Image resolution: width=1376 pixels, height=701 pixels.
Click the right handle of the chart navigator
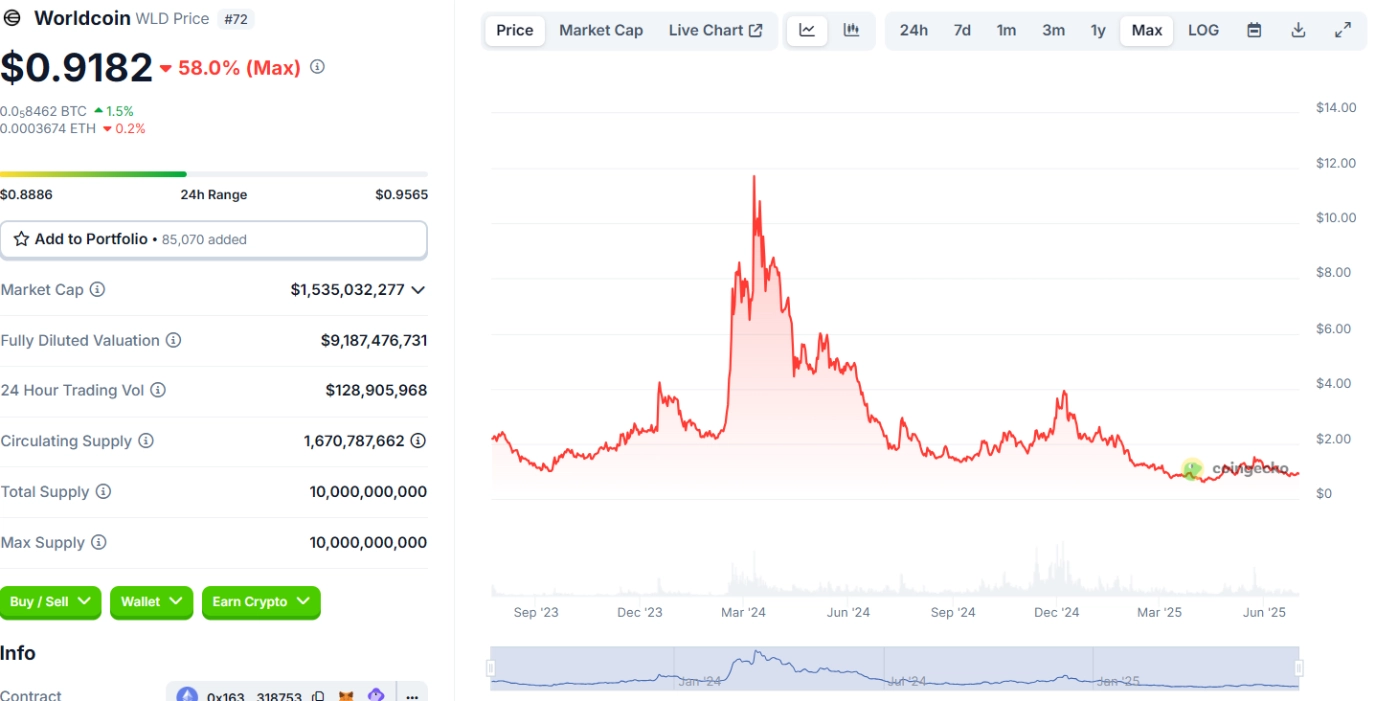(1299, 668)
